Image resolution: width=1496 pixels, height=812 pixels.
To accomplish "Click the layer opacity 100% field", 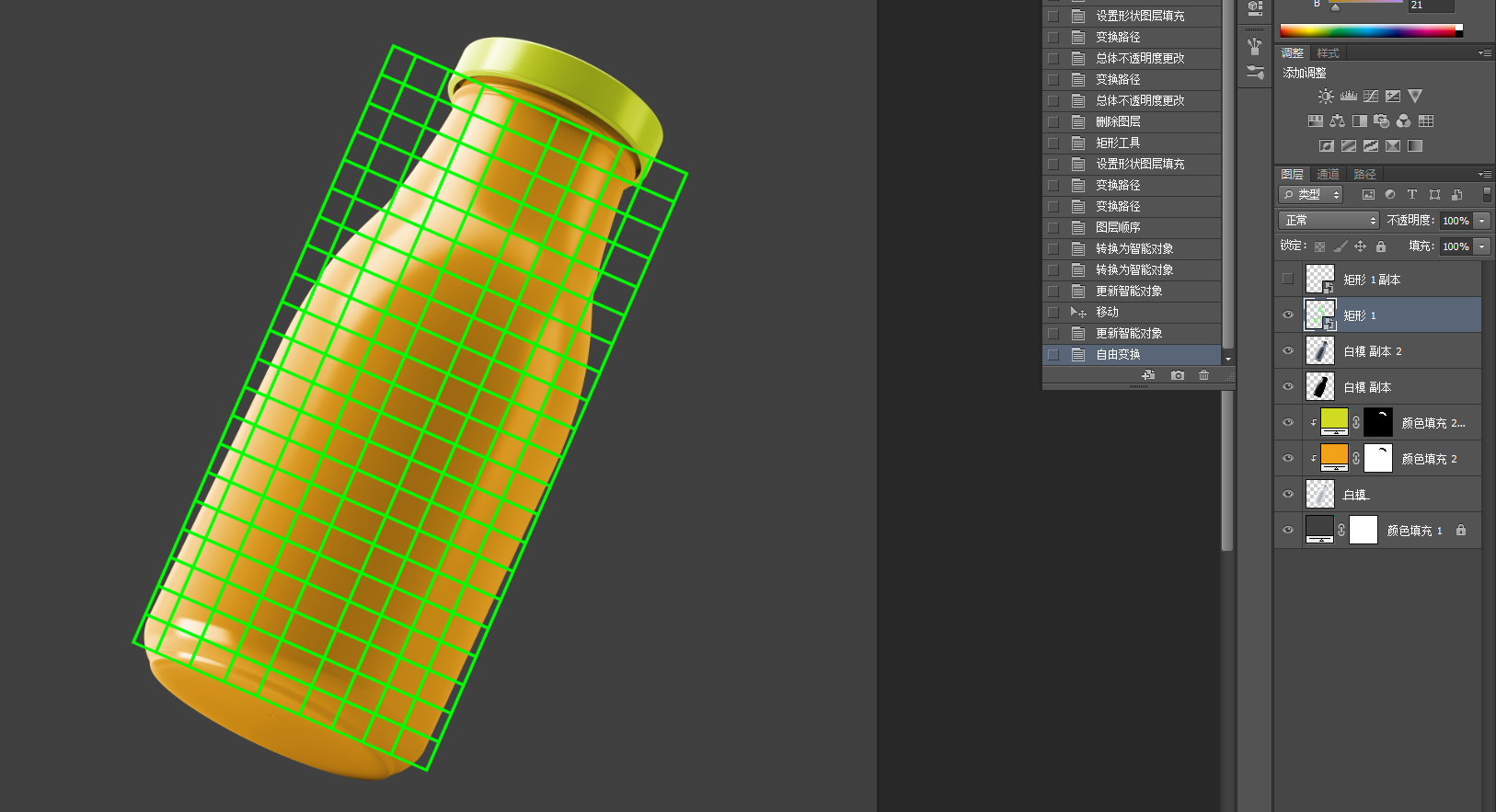I will click(1456, 221).
